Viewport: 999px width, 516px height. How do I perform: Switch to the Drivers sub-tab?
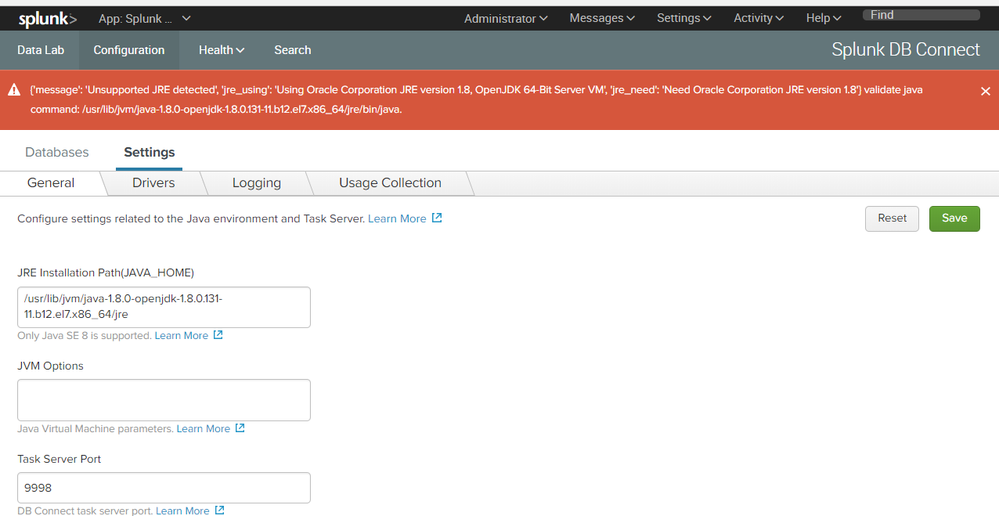pyautogui.click(x=154, y=183)
